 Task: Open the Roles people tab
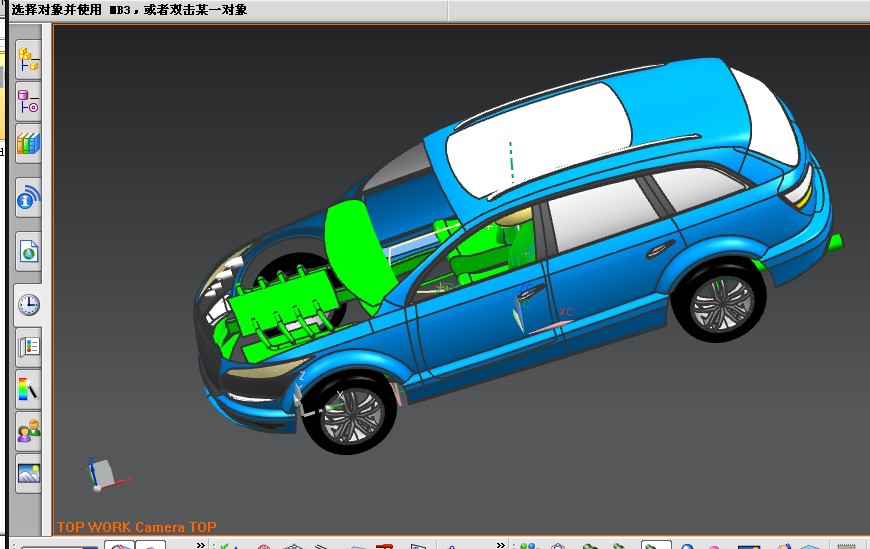point(28,431)
